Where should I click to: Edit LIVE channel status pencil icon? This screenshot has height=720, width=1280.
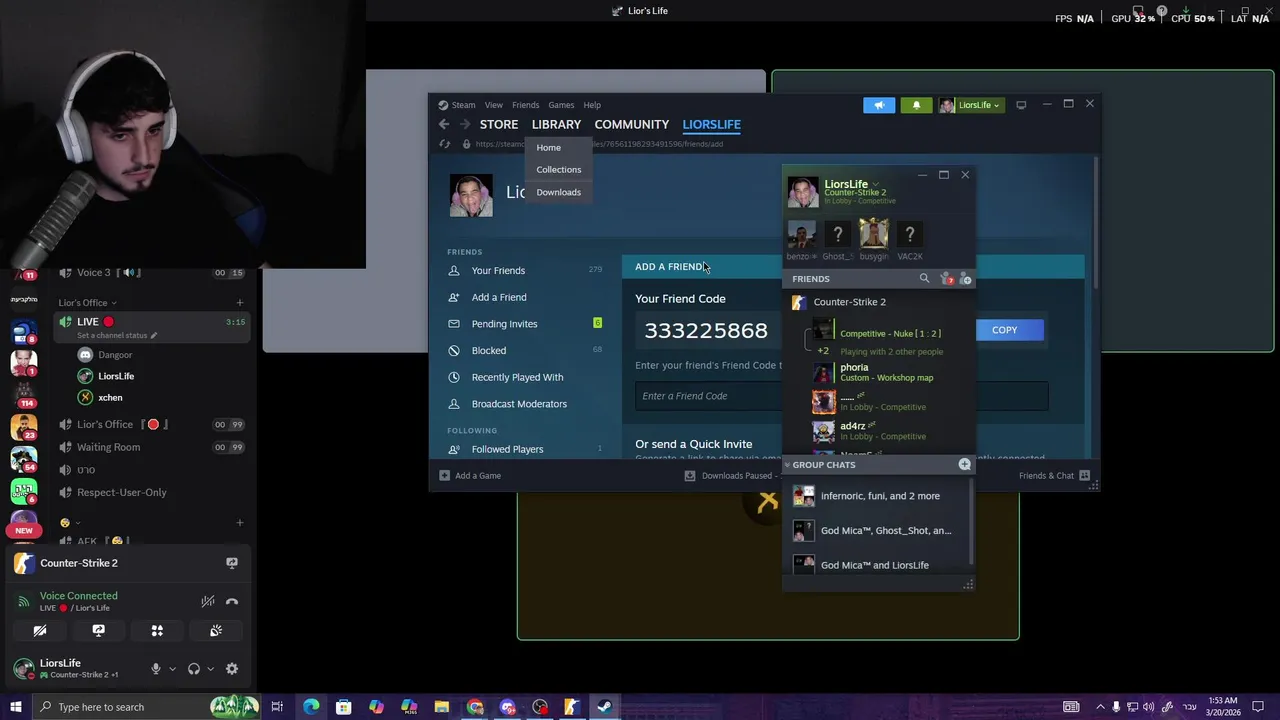153,336
